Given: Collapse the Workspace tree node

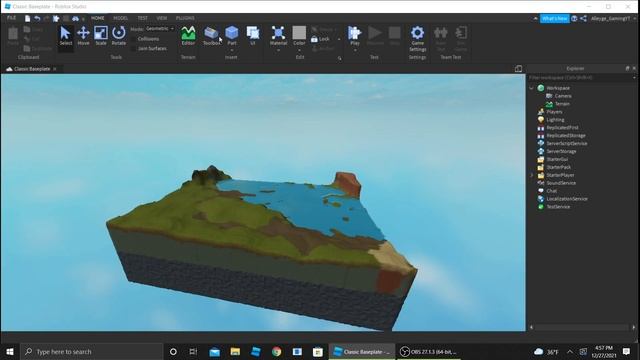Looking at the screenshot, I should [531, 88].
